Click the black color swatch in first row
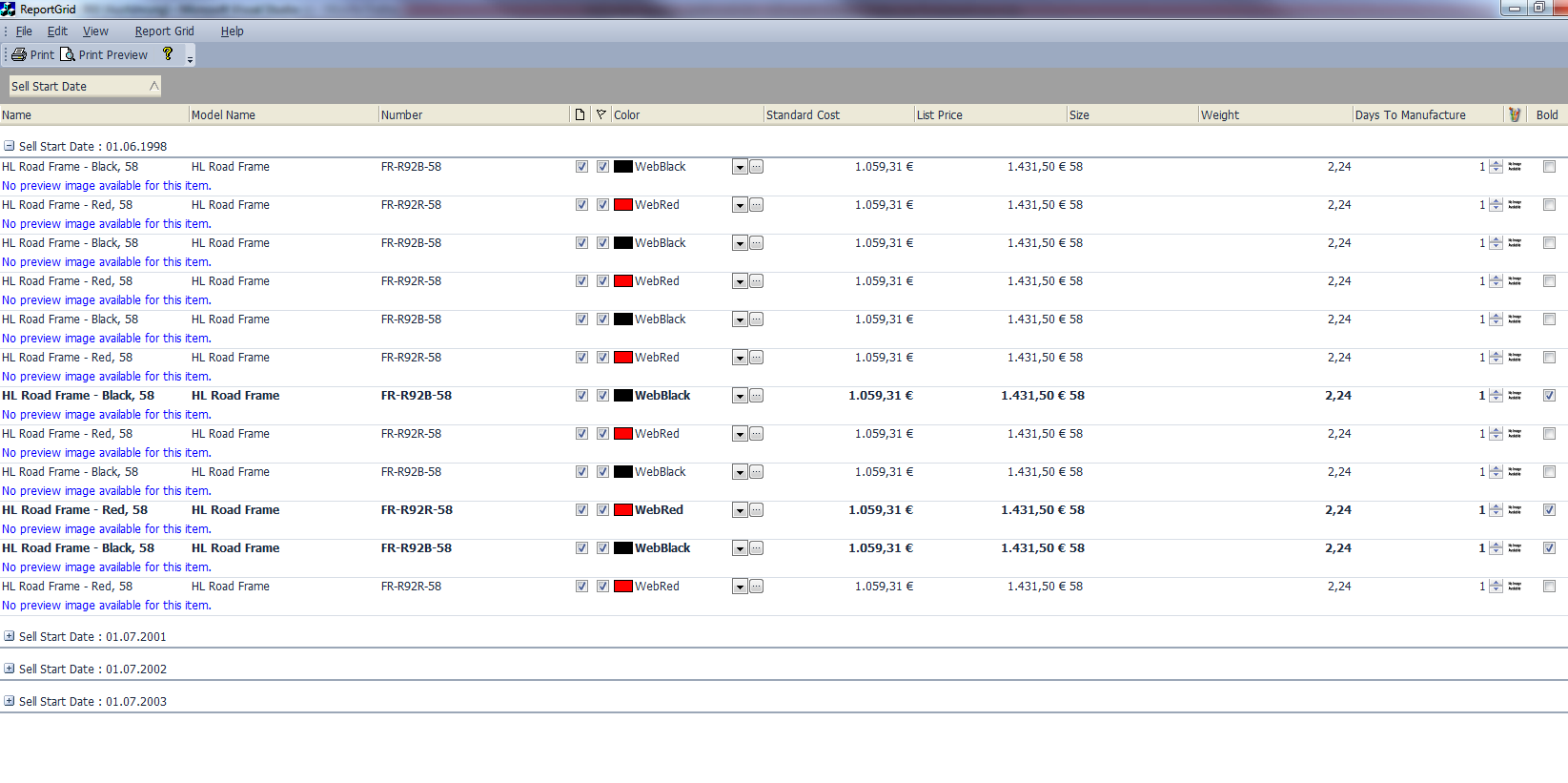The image size is (1568, 783). (623, 167)
